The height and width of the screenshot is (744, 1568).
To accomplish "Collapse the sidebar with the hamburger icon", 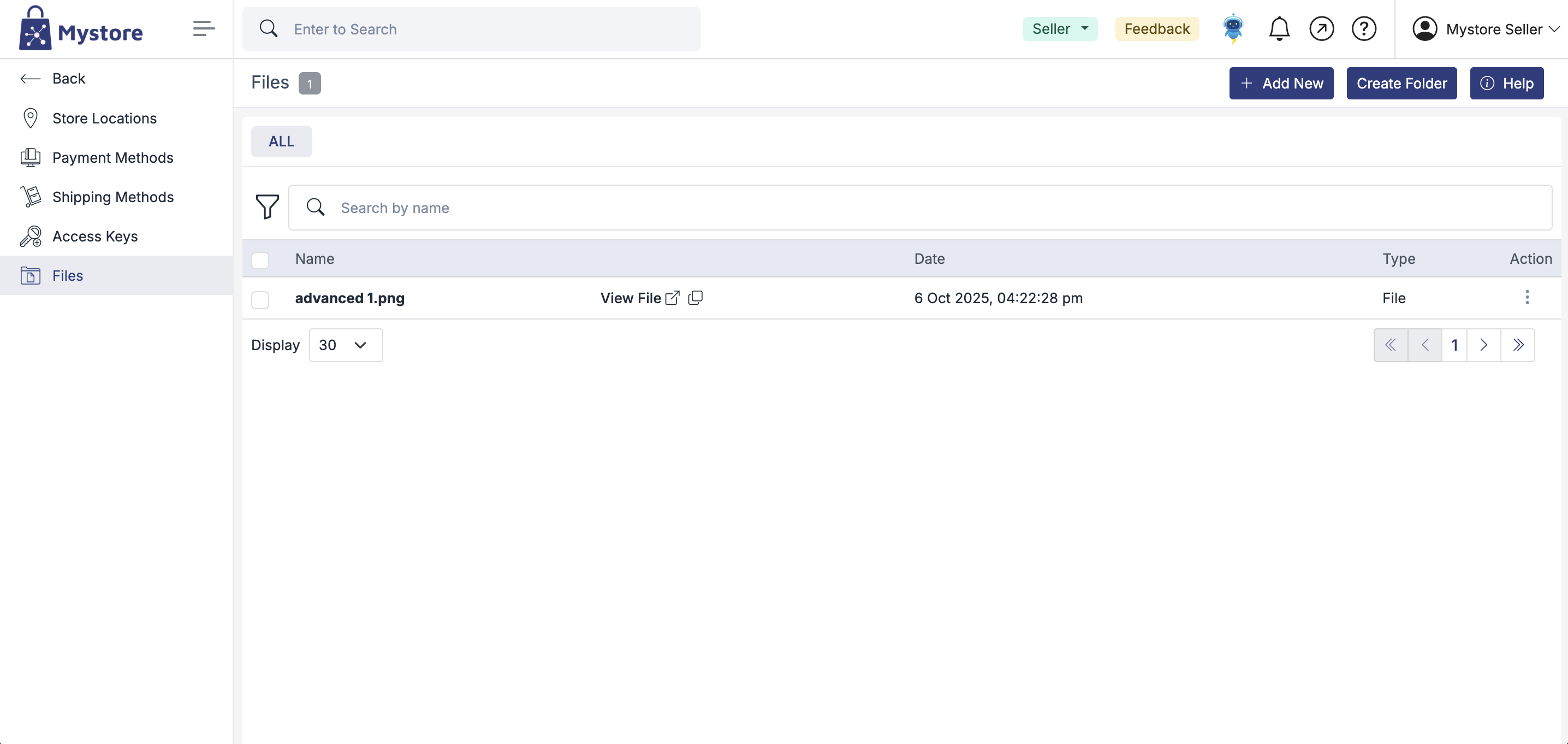I will [203, 28].
